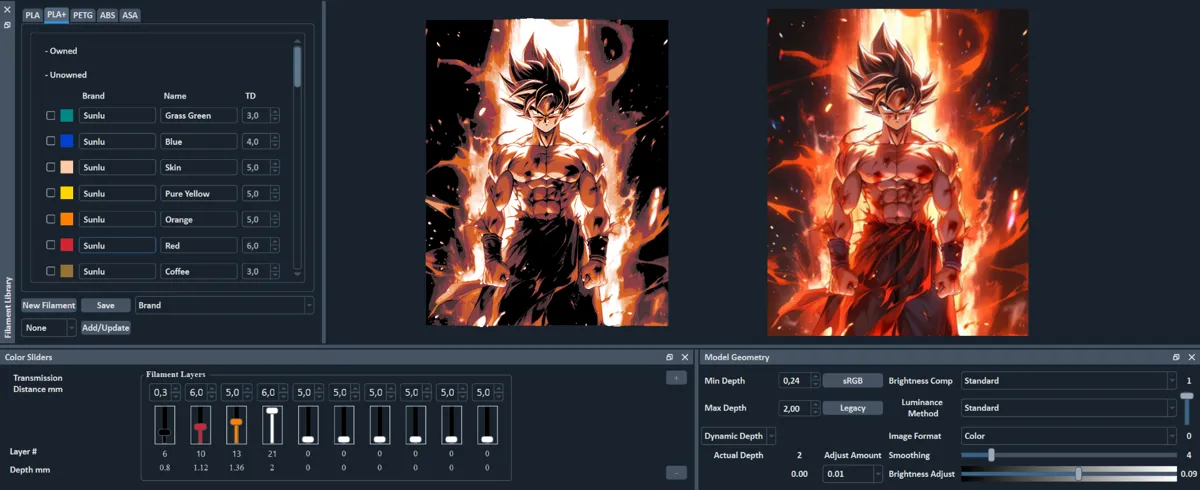The height and width of the screenshot is (490, 1200).
Task: Float the Color Sliders panel
Action: 670,357
